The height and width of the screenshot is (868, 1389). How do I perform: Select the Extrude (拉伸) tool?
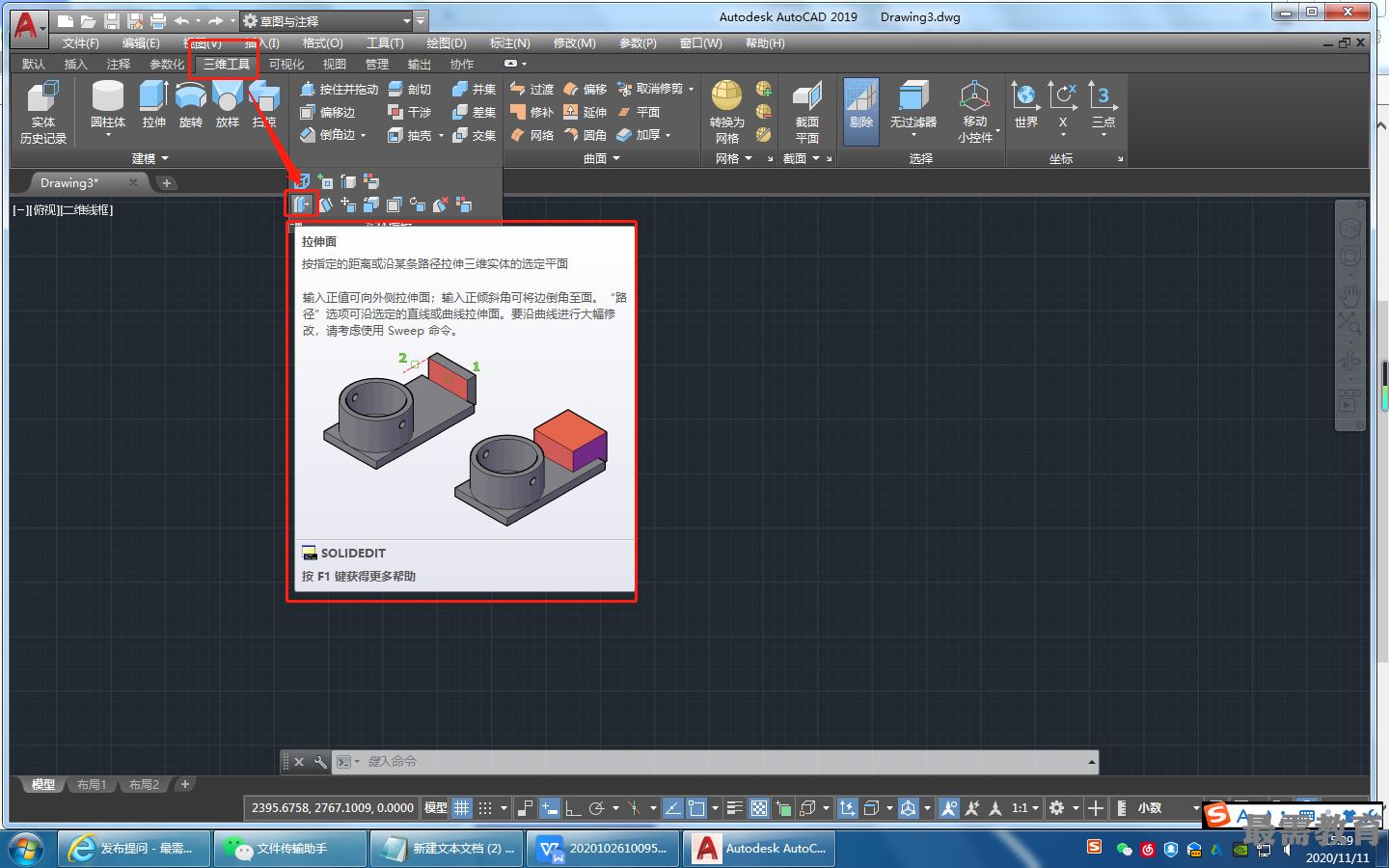tap(153, 105)
